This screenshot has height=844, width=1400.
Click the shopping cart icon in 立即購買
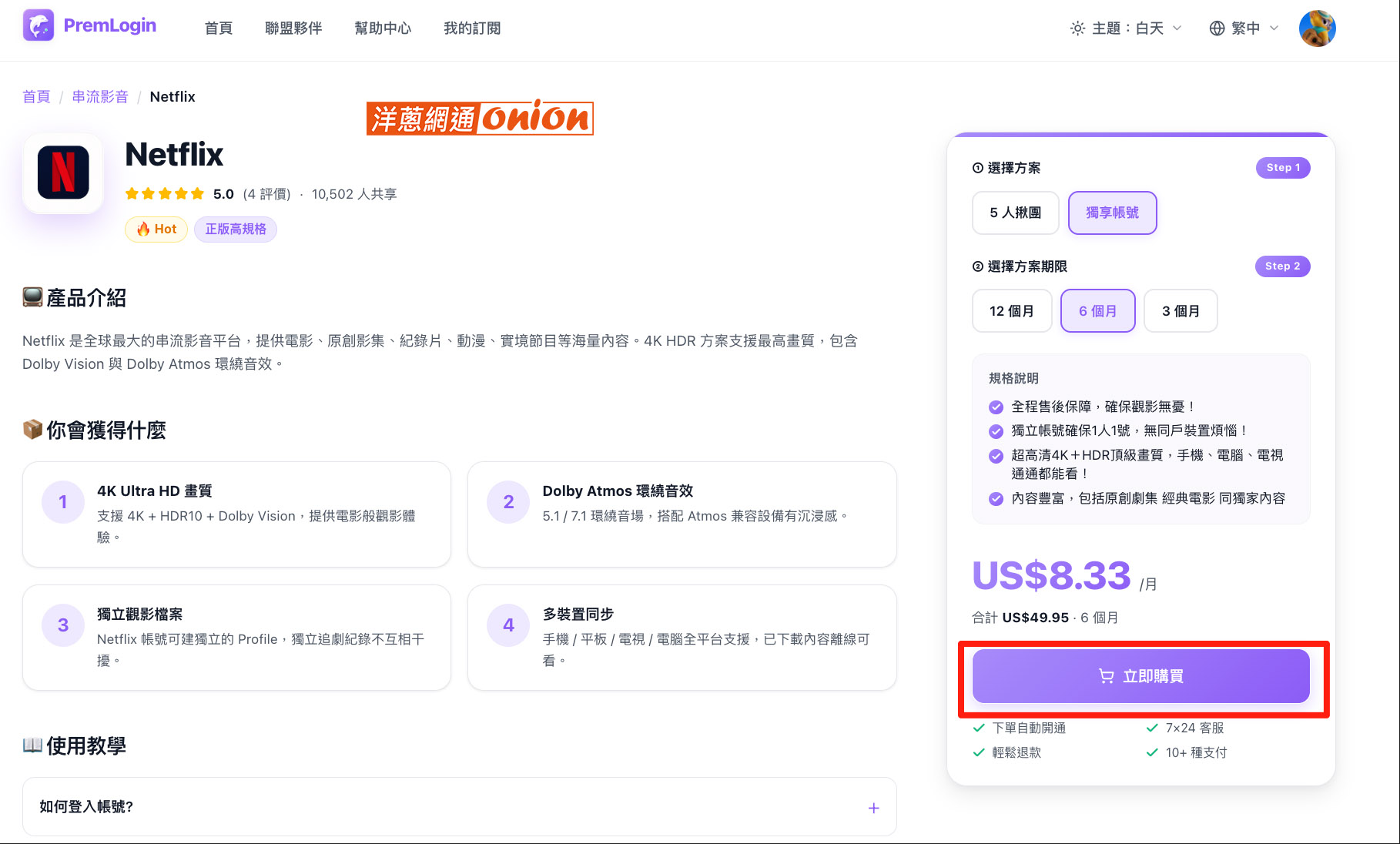(1107, 676)
